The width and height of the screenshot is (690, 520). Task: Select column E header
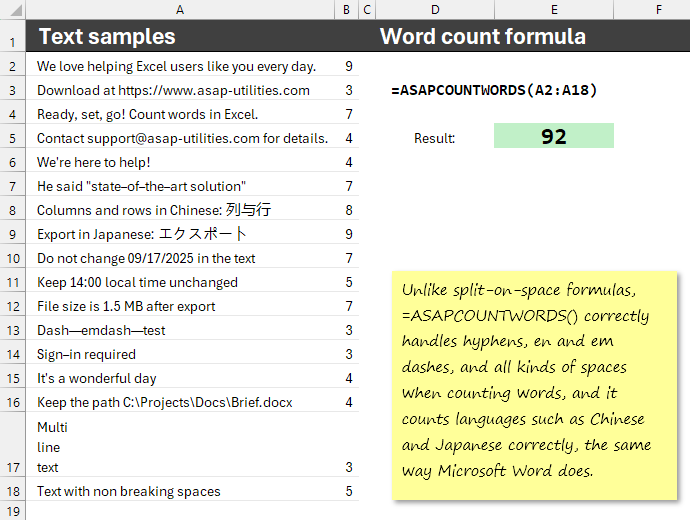point(554,9)
